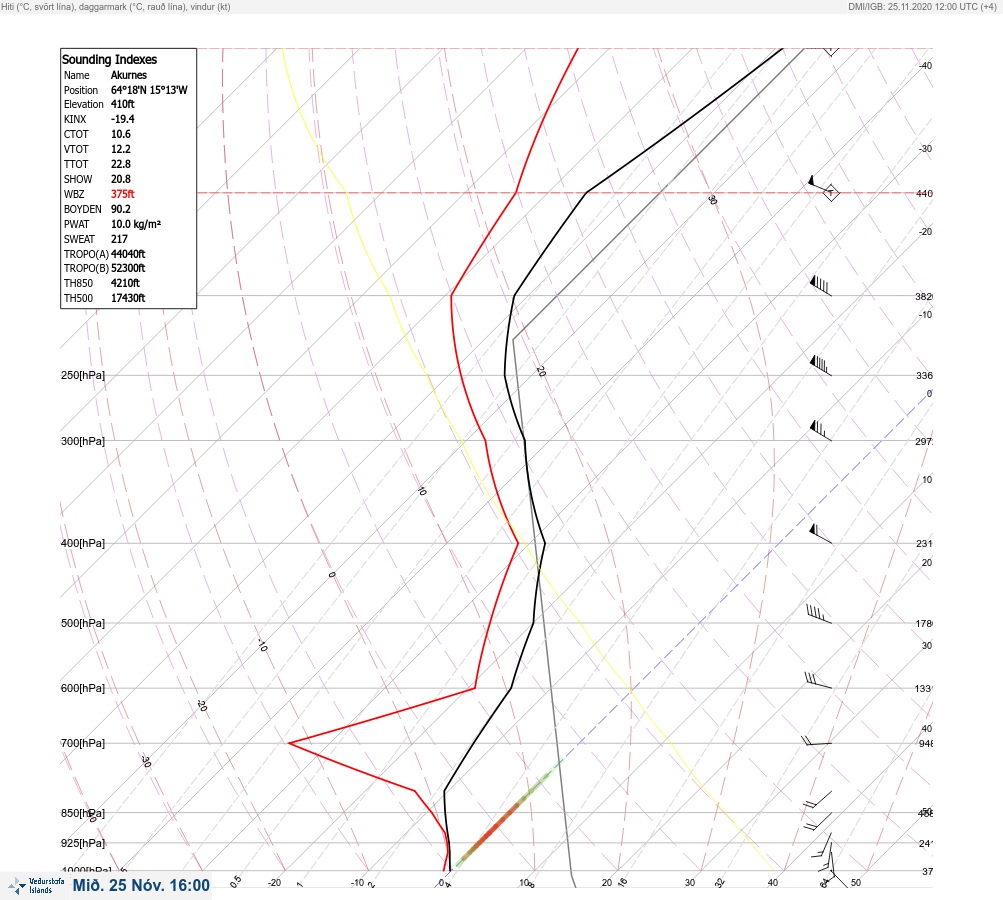The image size is (1003, 900).
Task: Click the Veðurstofa Íslands logo
Action: [x=36, y=886]
